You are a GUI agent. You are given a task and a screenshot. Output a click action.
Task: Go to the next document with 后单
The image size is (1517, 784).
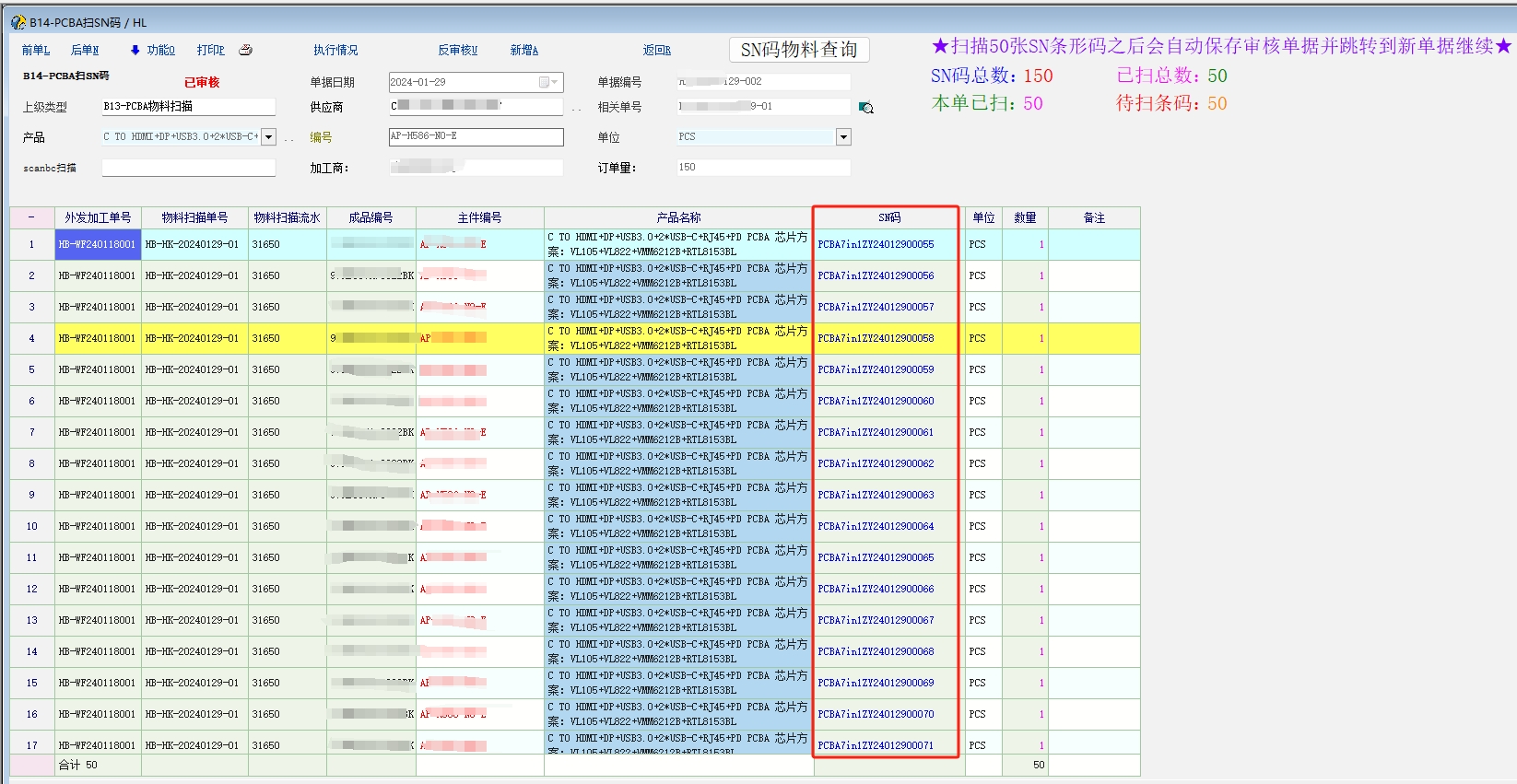pos(85,50)
